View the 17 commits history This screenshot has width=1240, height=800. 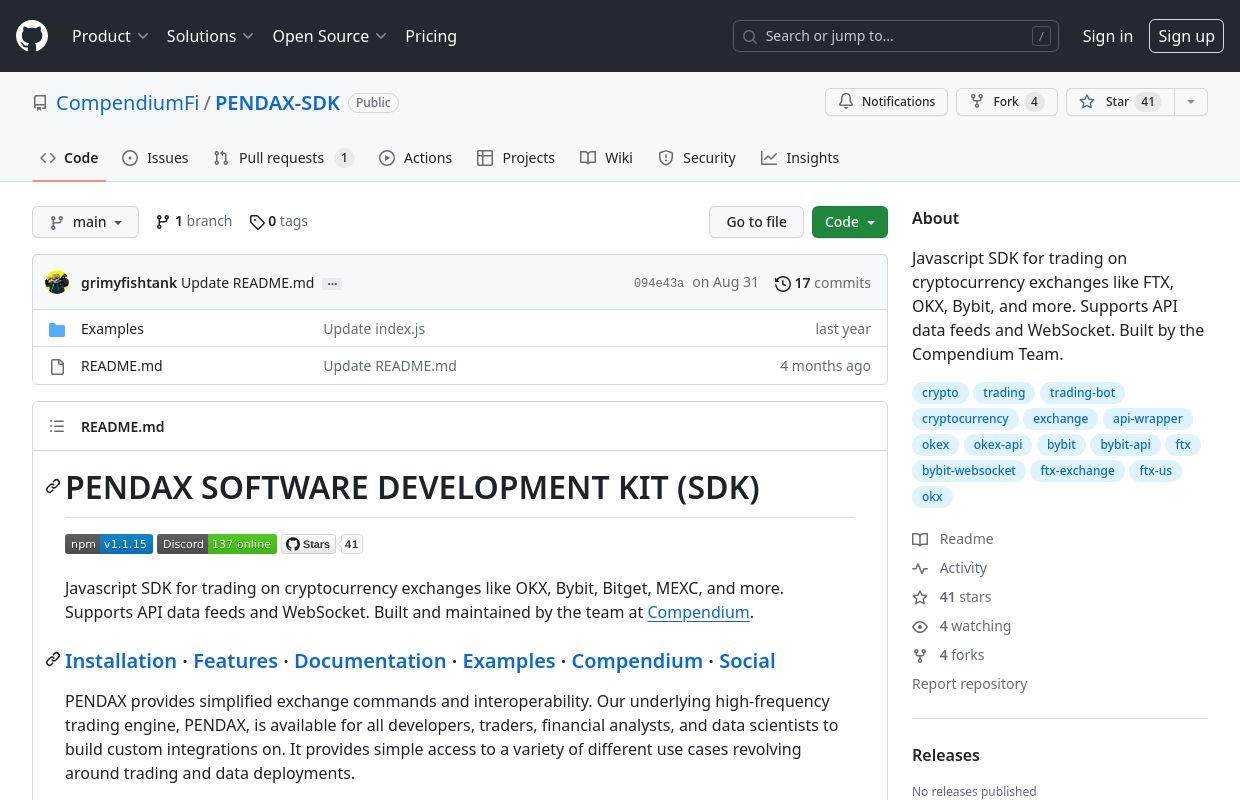pyautogui.click(x=823, y=283)
